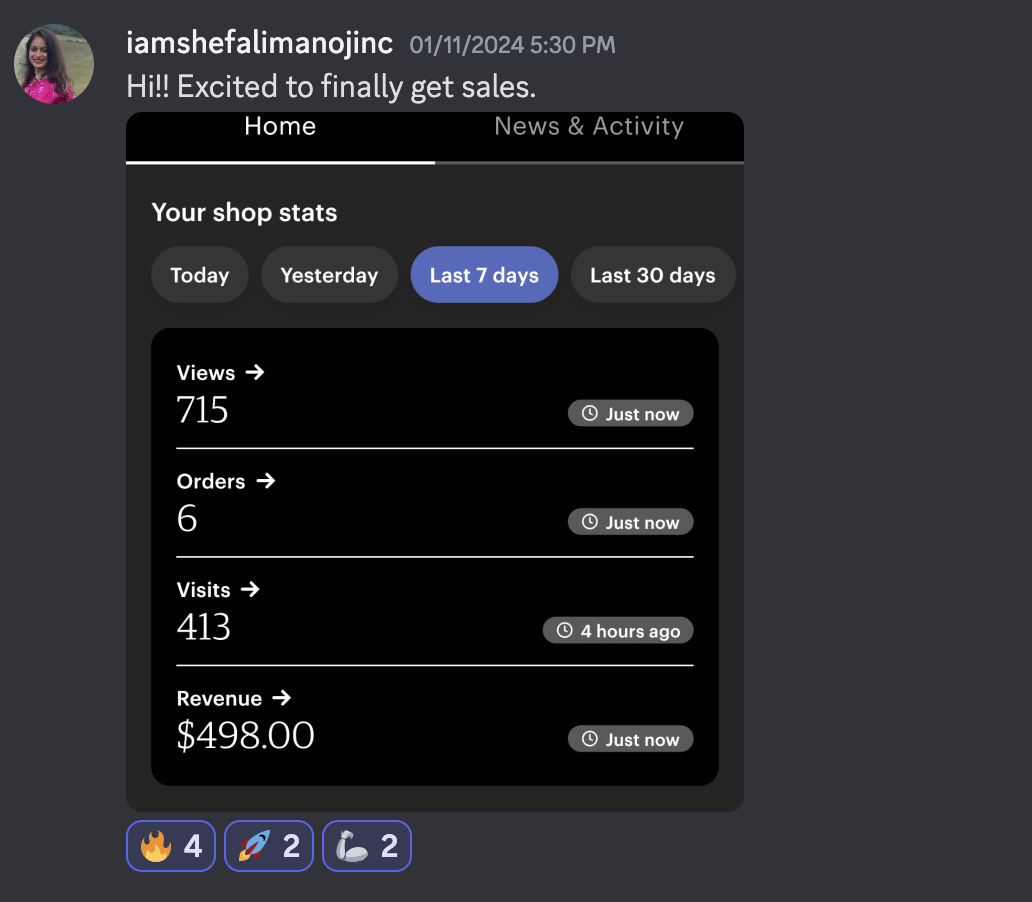Choose the Last 7 days filter
Image resolution: width=1032 pixels, height=902 pixels.
(484, 275)
